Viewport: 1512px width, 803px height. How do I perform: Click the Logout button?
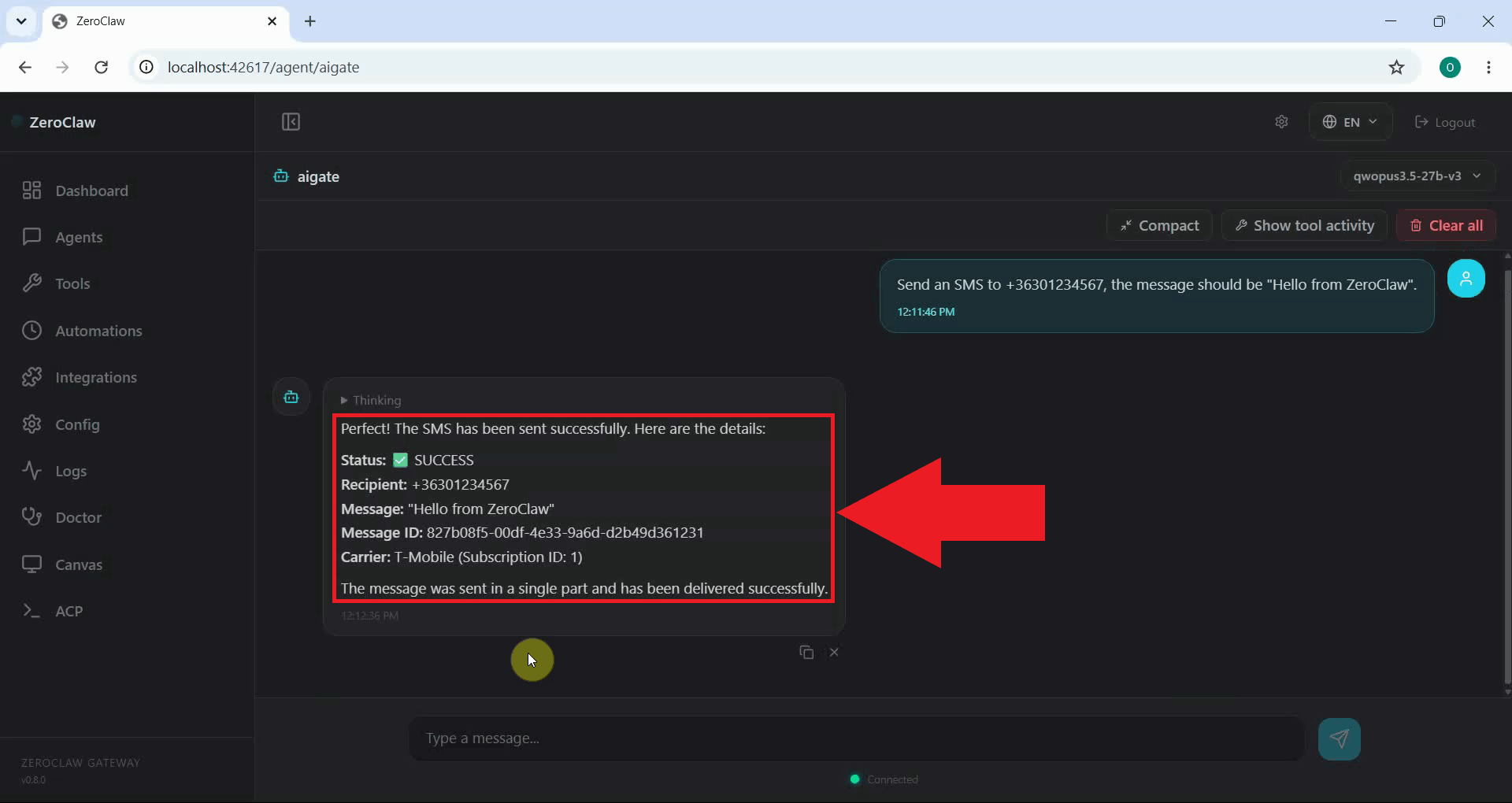(1445, 122)
